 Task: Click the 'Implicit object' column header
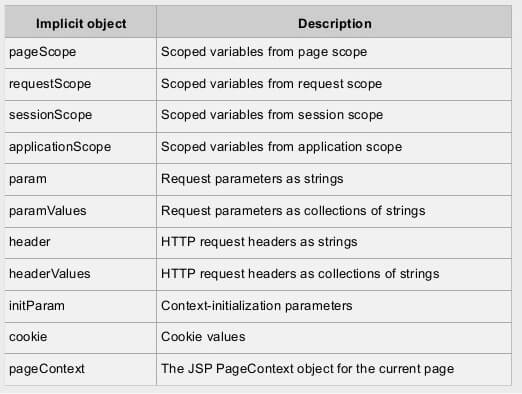tap(81, 24)
